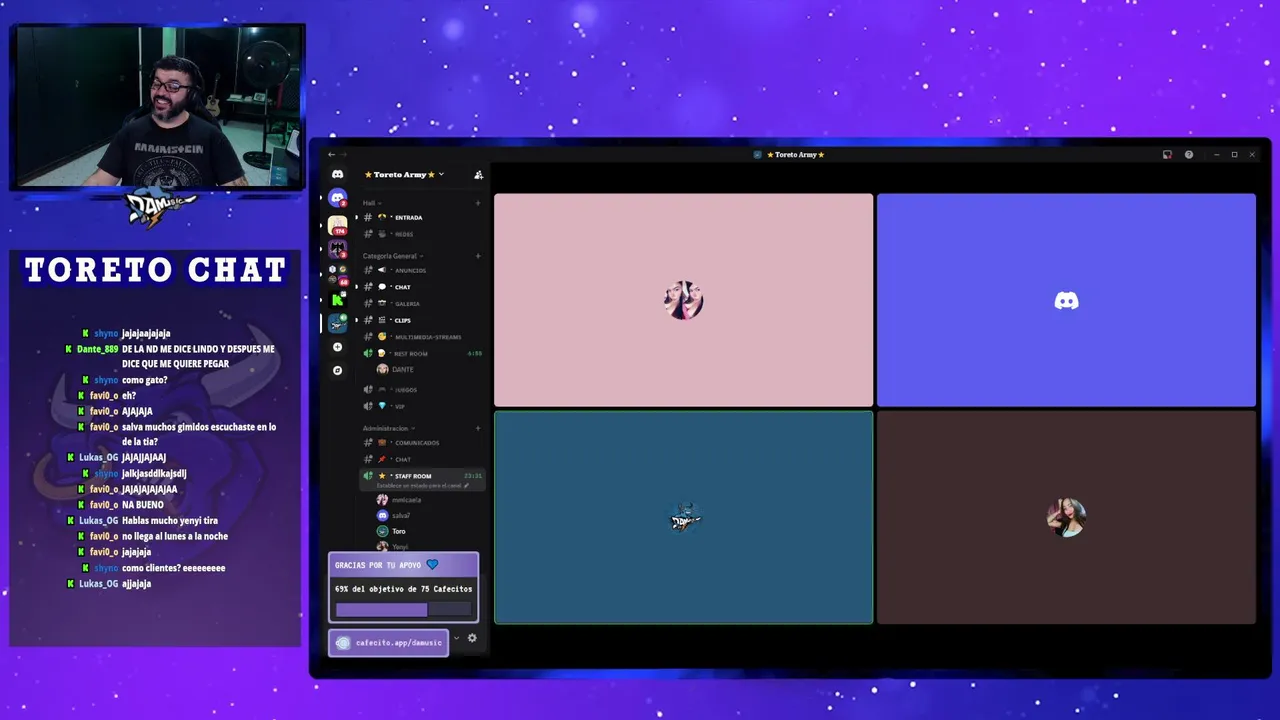Viewport: 1280px width, 720px height.
Task: Click Dante_889 username in Toreto Chat
Action: tap(97, 349)
